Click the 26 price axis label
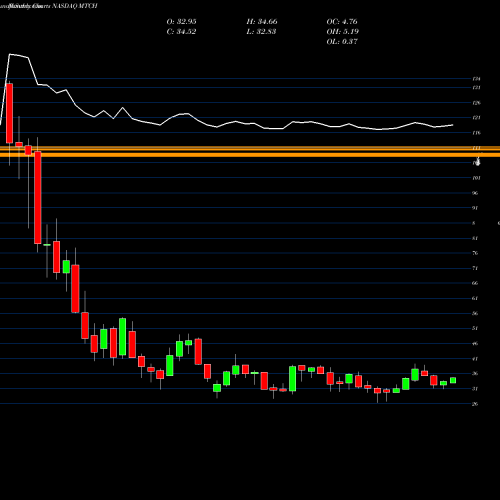 (475, 404)
